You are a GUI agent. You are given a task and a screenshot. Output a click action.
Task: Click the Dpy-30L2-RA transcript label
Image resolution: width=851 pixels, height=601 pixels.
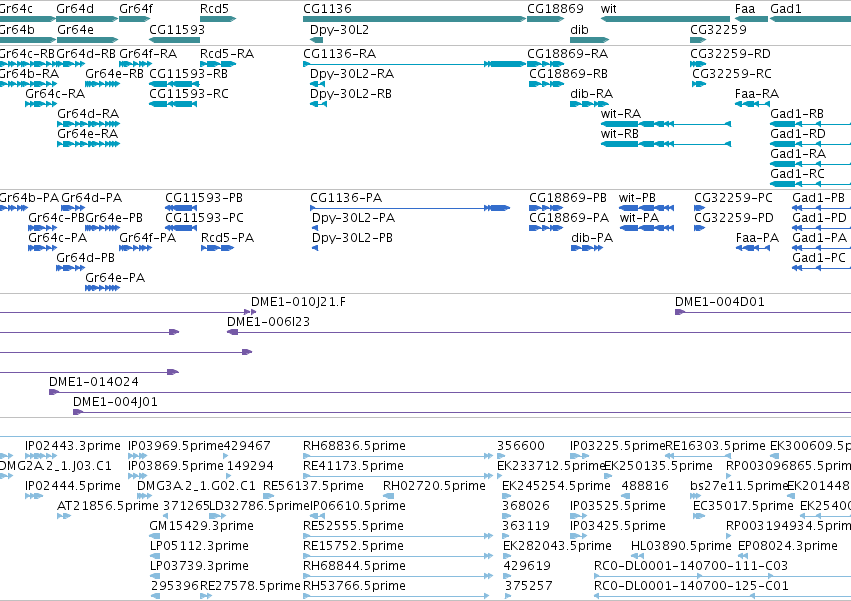click(352, 73)
